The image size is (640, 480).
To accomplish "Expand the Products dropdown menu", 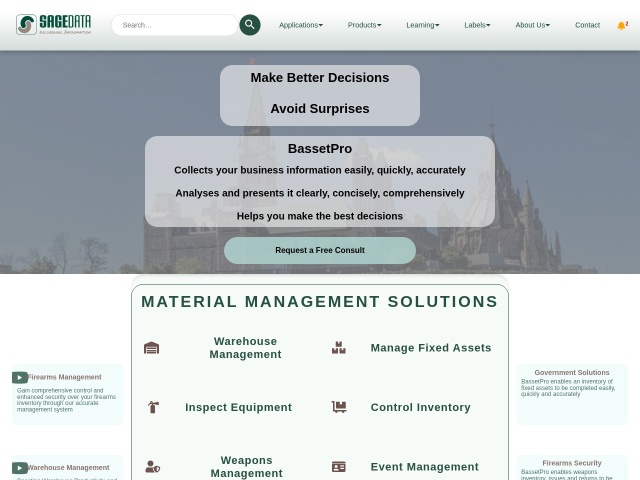I will (x=364, y=25).
